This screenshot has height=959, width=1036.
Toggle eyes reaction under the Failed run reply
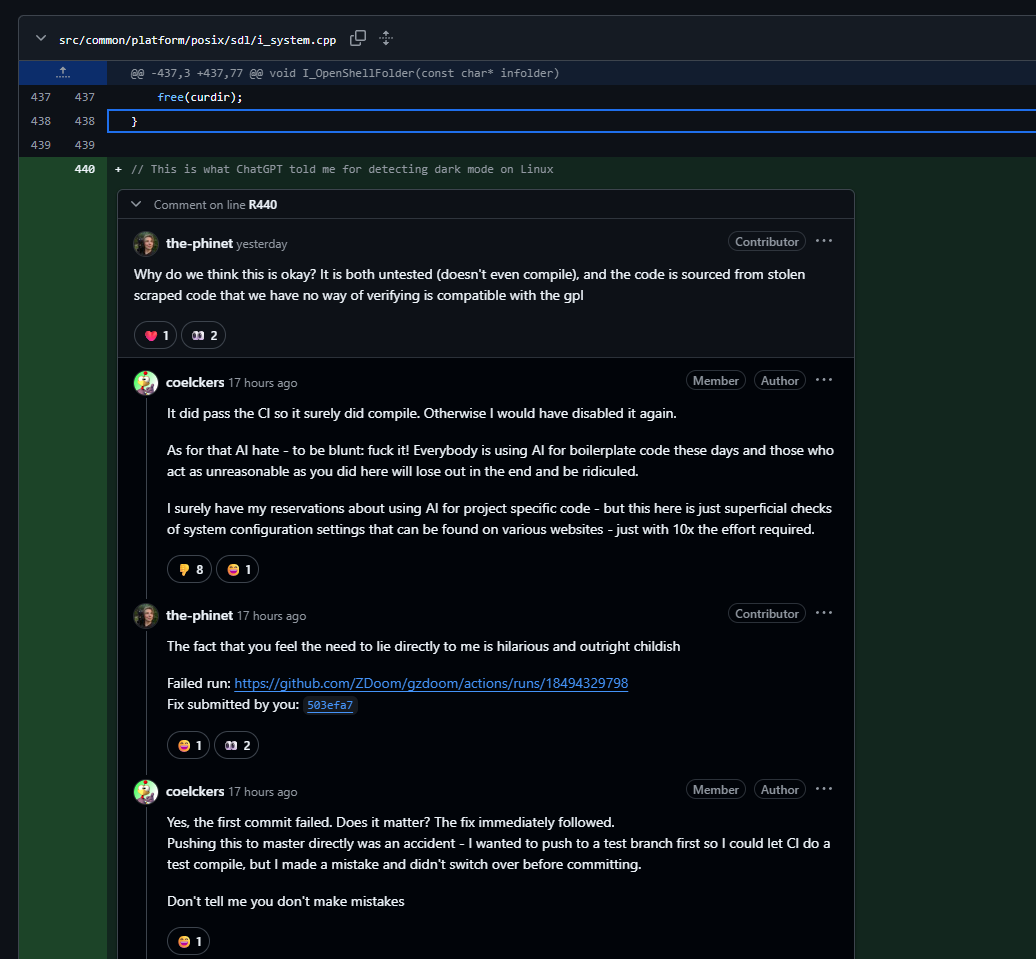[237, 746]
